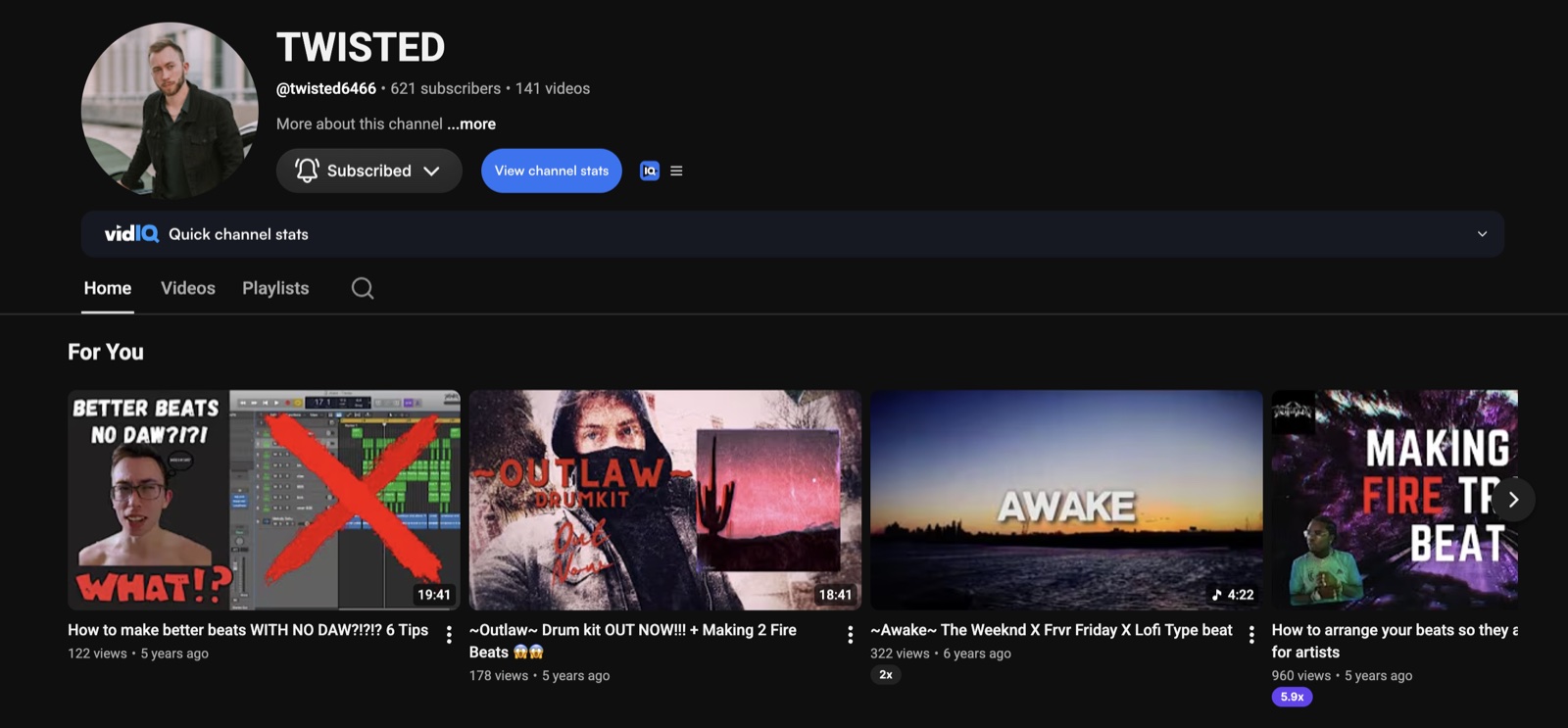
Task: Open the Awake Weeknd Type beat title link
Action: click(x=1052, y=630)
